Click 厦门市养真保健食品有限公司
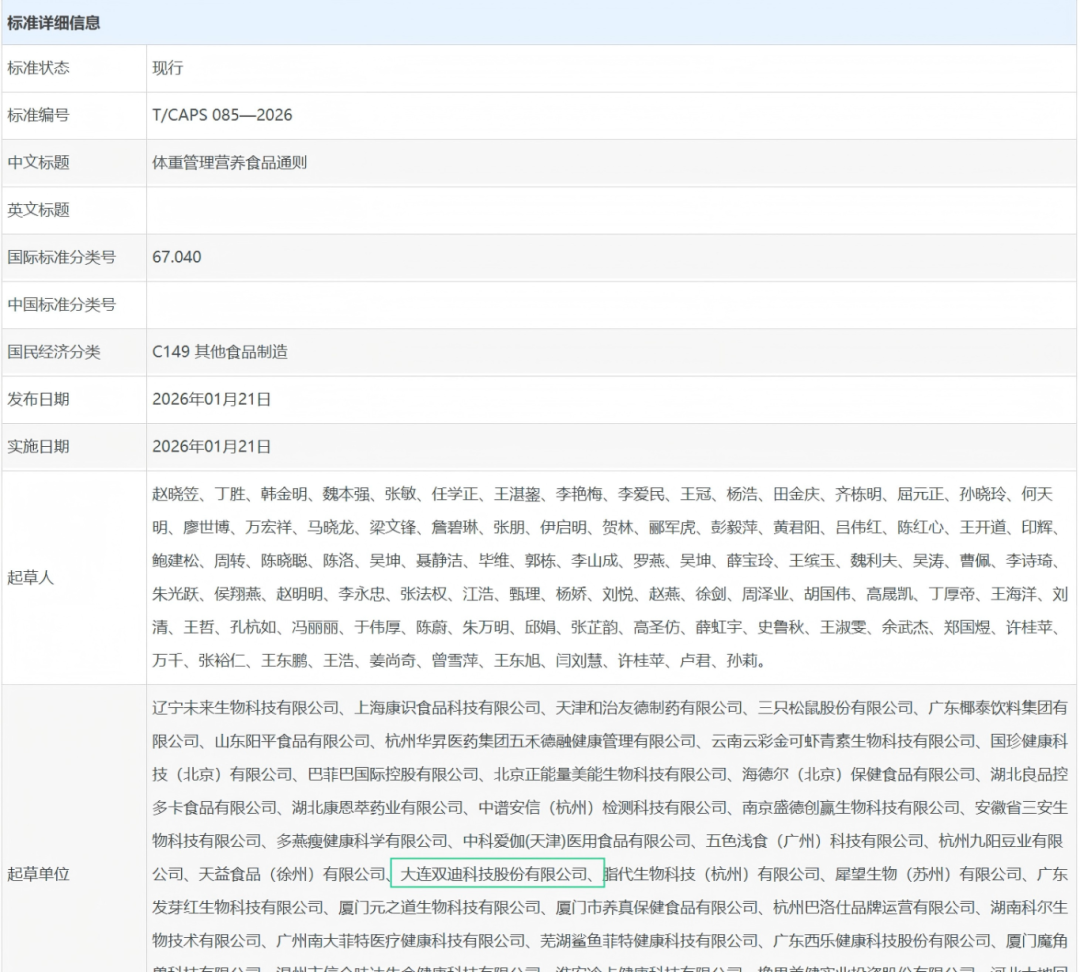 (x=657, y=907)
